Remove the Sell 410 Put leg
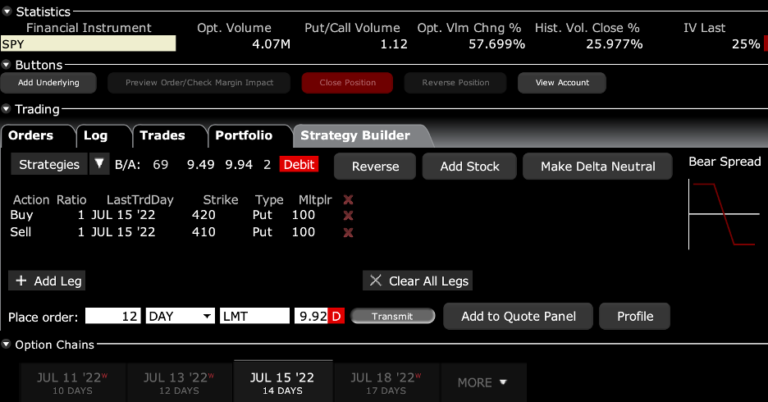 click(348, 233)
